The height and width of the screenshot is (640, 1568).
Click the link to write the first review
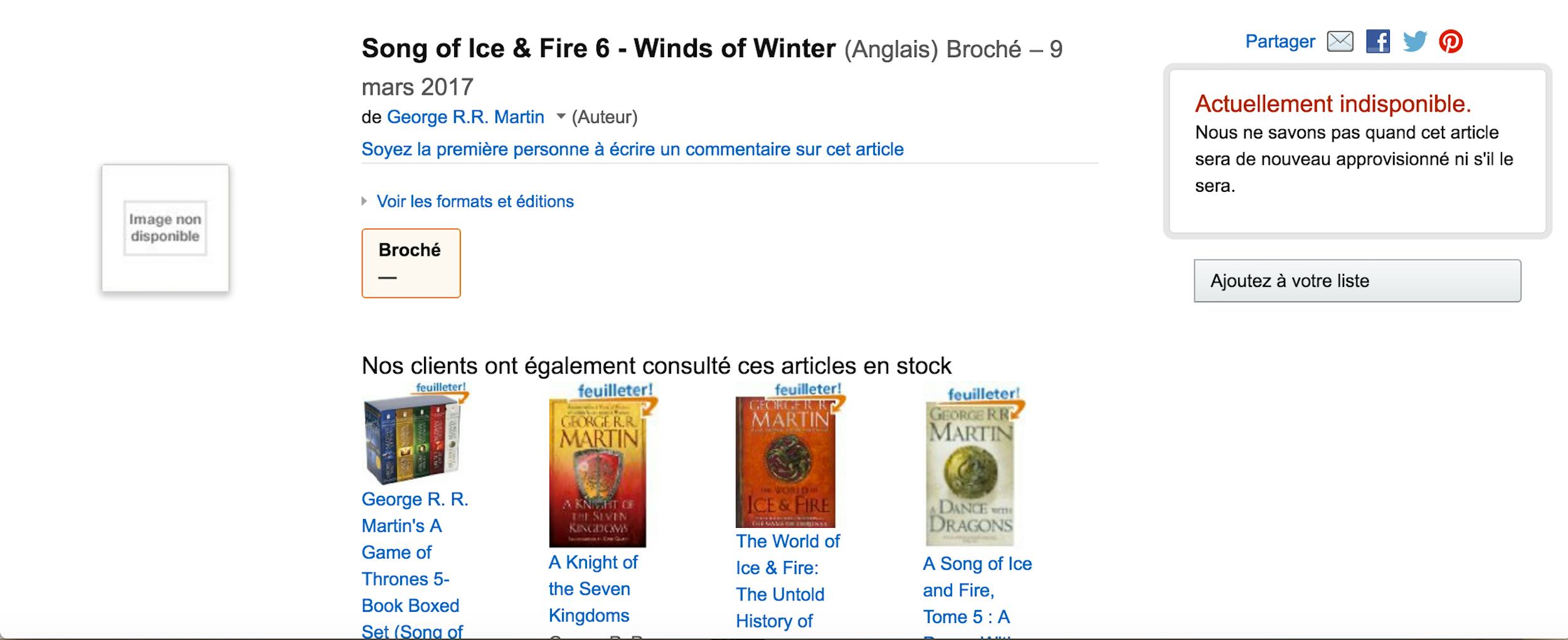click(632, 149)
